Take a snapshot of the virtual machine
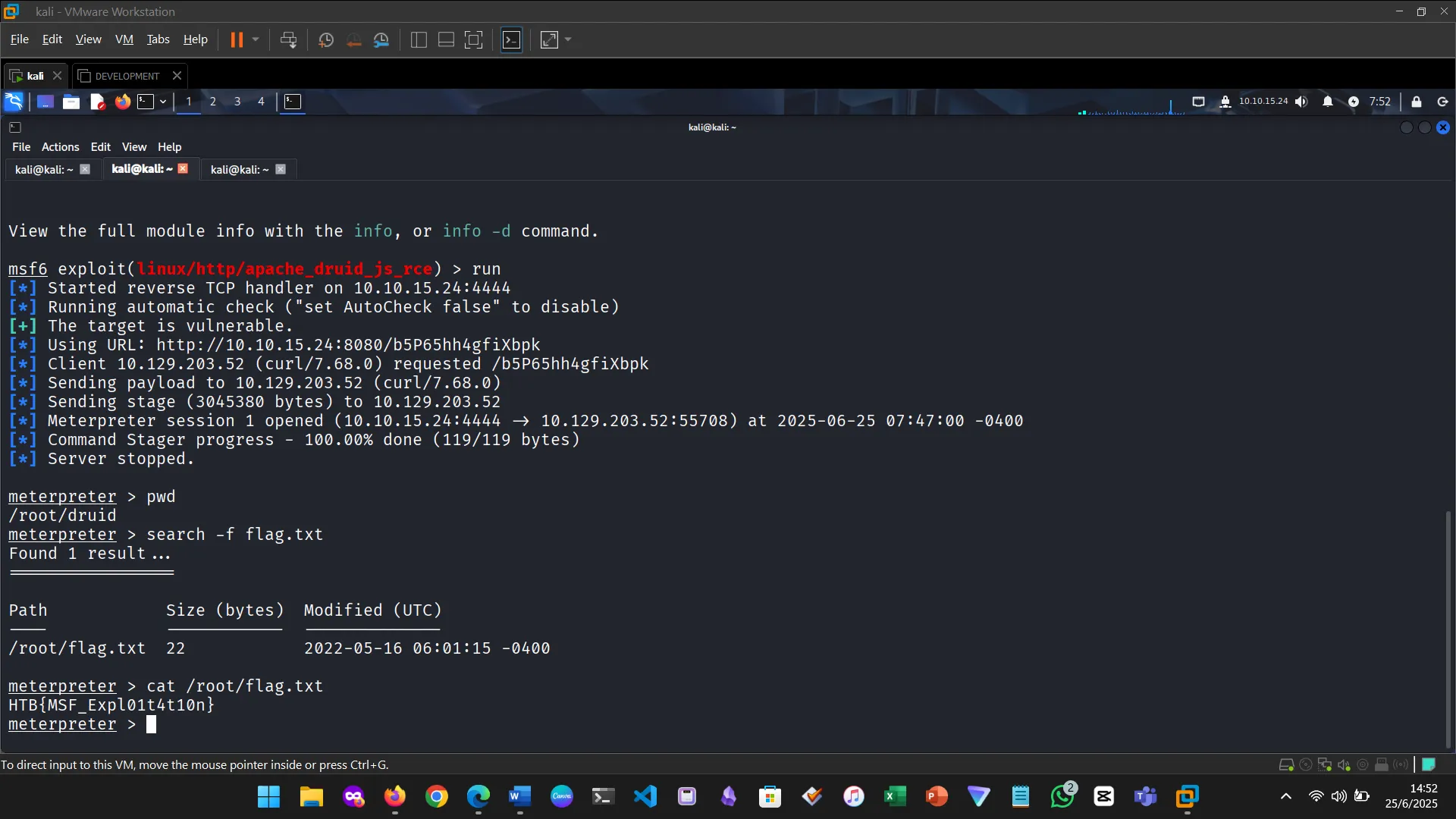This screenshot has height=819, width=1456. [326, 39]
